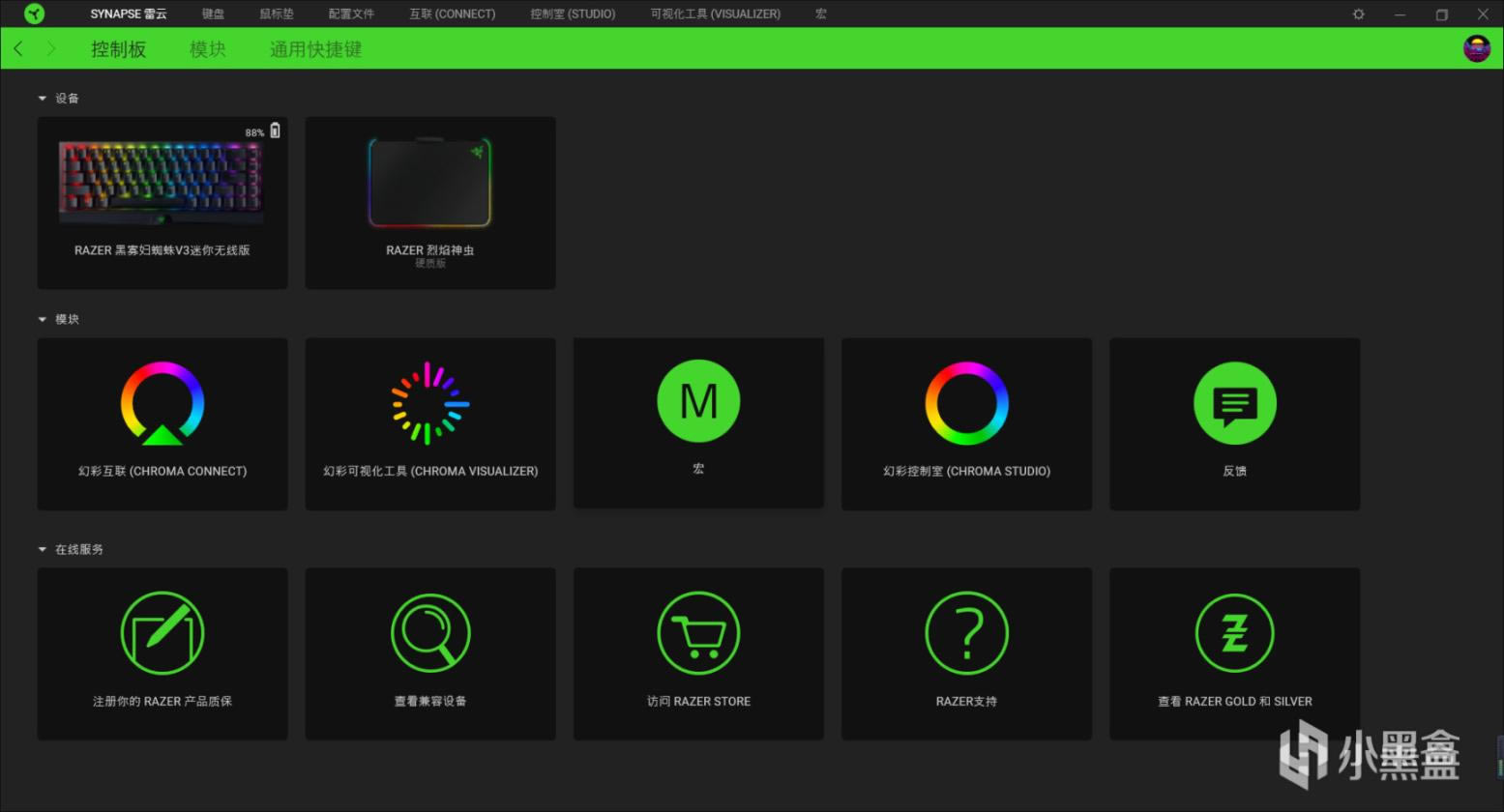
Task: Open the user profile avatar
Action: [1476, 48]
